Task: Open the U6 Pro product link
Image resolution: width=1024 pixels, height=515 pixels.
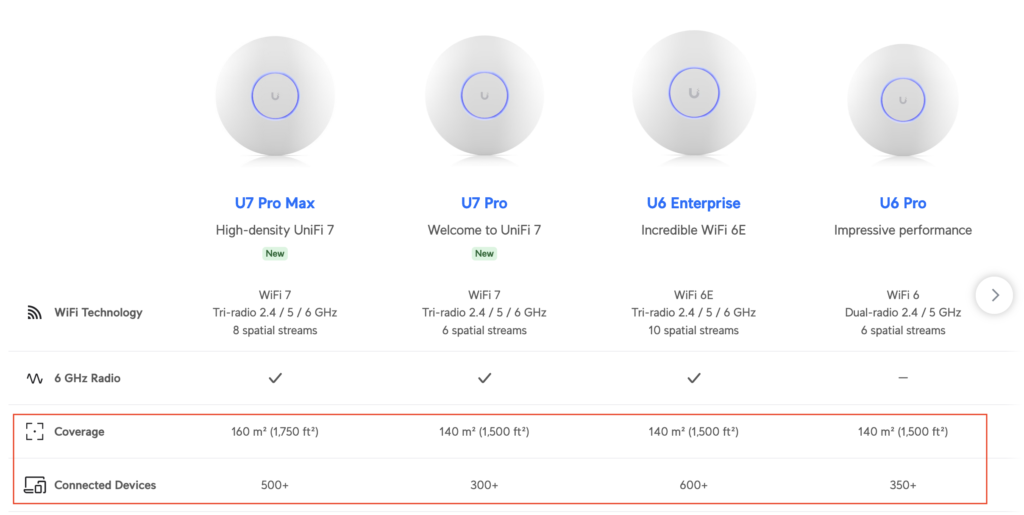Action: click(x=903, y=203)
